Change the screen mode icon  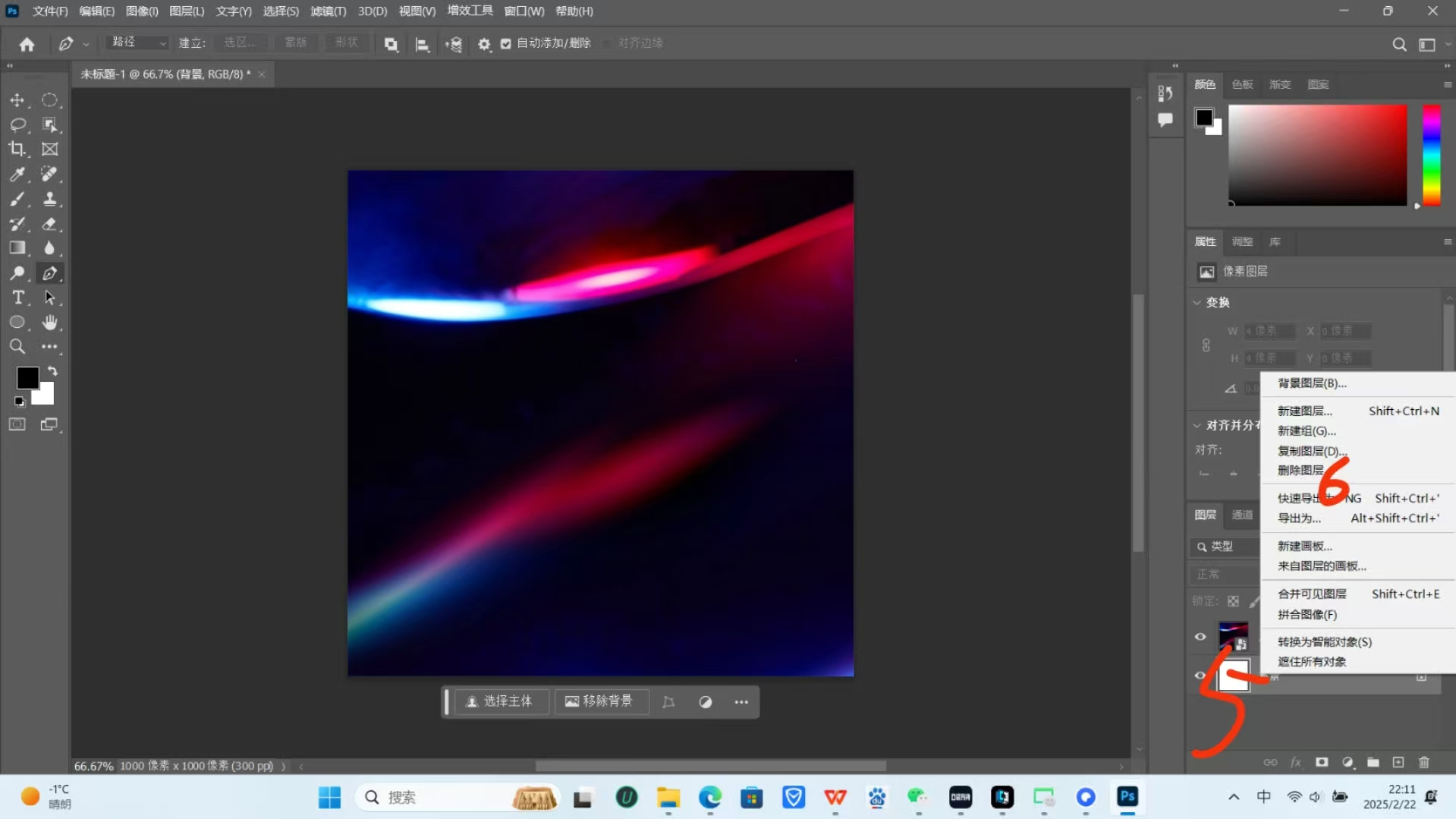tap(49, 424)
